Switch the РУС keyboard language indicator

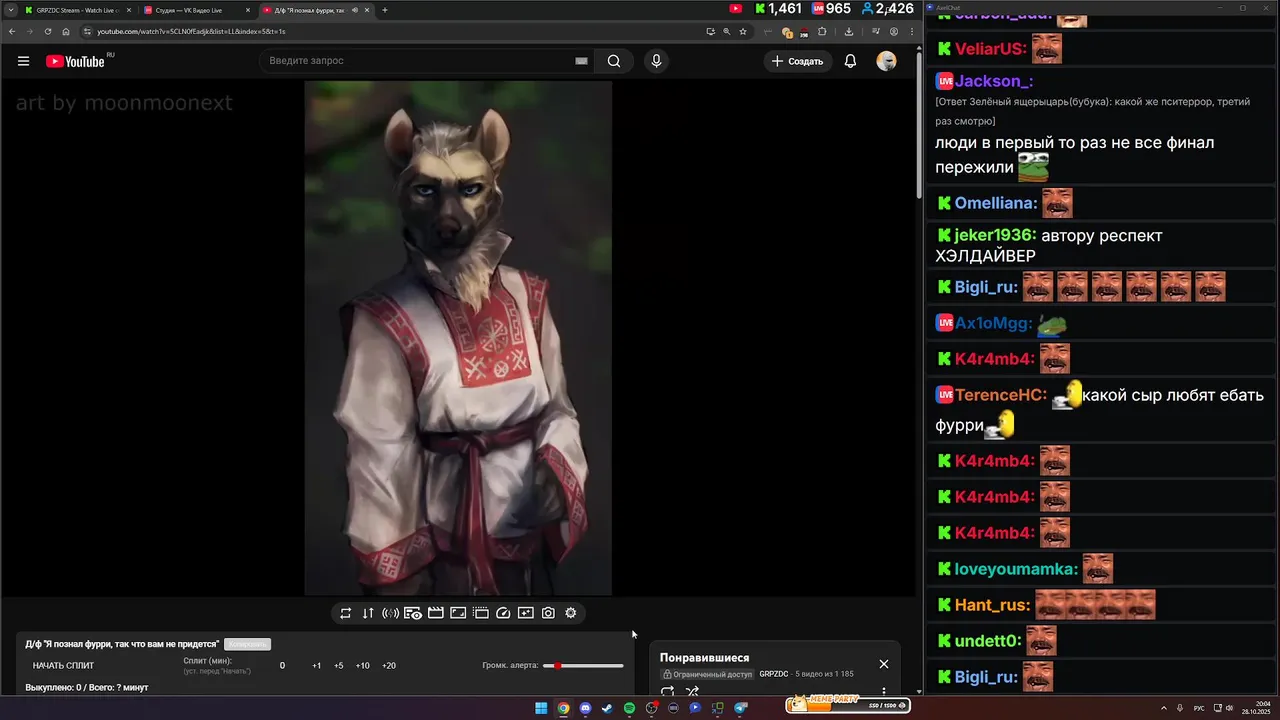(1199, 708)
